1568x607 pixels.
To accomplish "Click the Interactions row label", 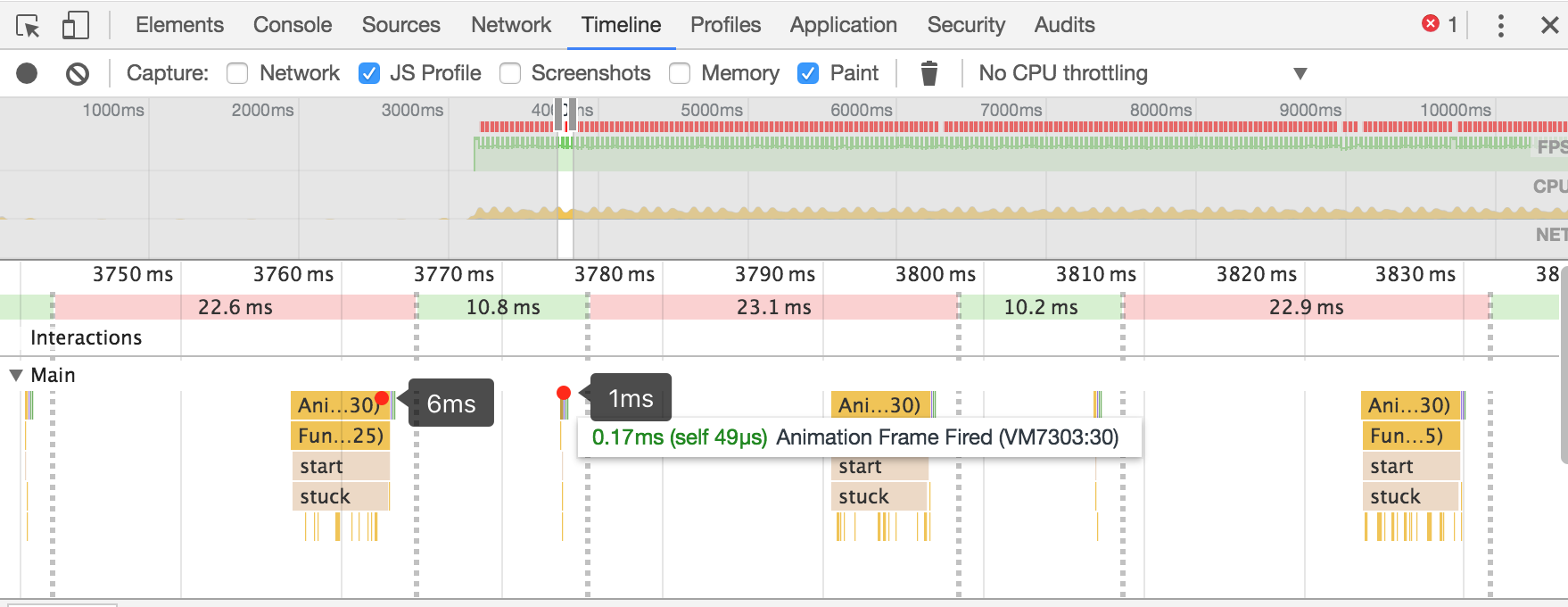I will (x=87, y=337).
